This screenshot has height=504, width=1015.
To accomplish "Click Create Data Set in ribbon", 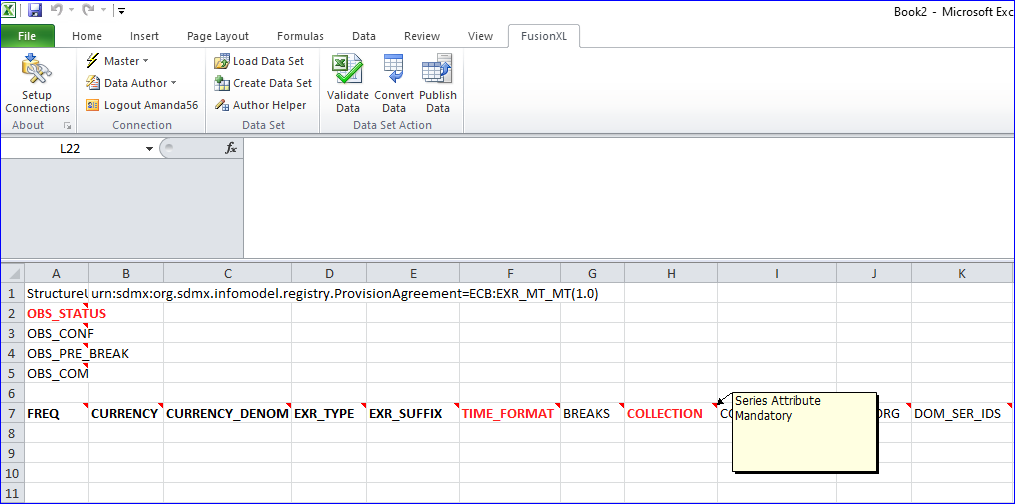I will pos(262,83).
